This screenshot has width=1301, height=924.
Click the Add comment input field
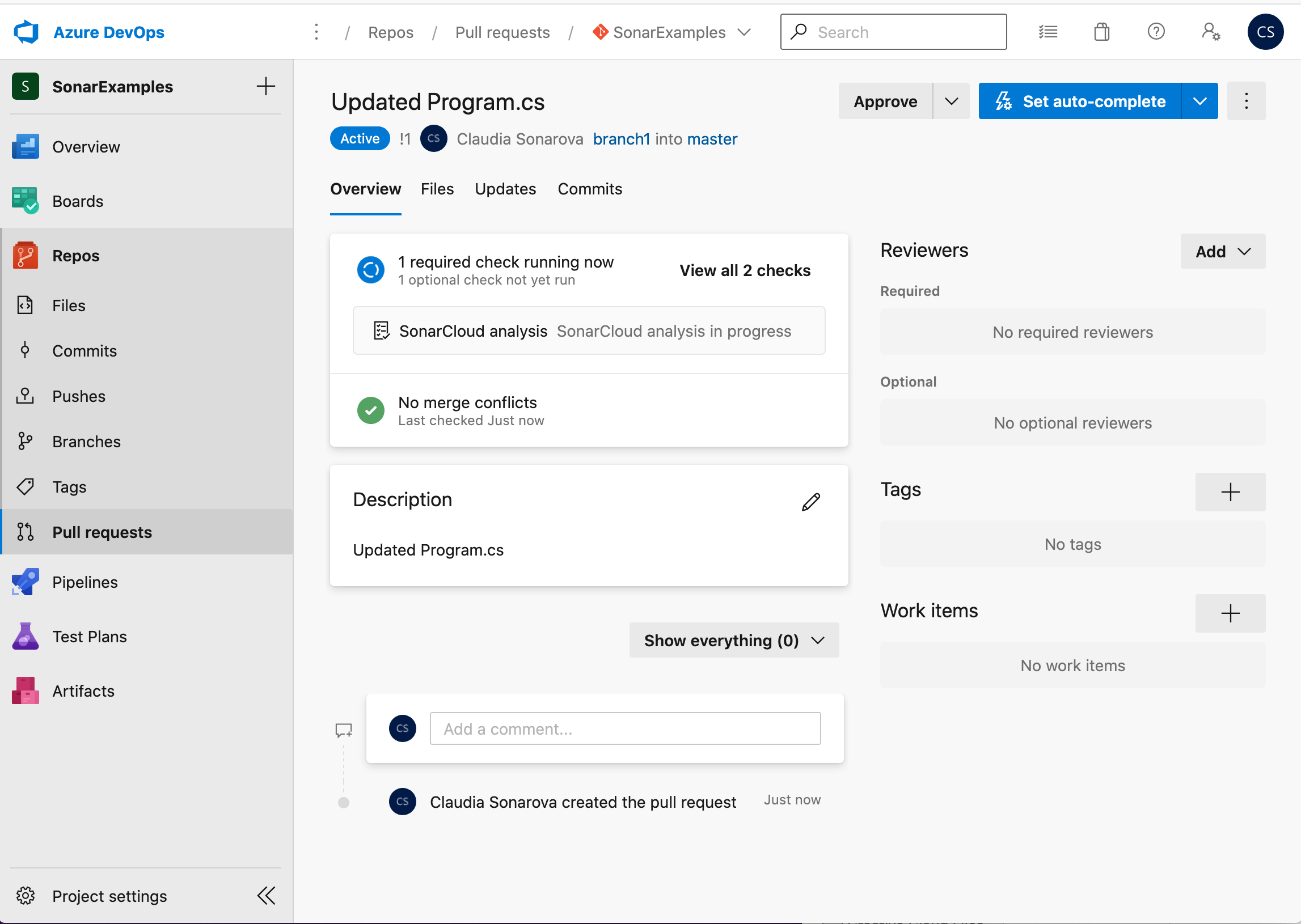tap(625, 729)
